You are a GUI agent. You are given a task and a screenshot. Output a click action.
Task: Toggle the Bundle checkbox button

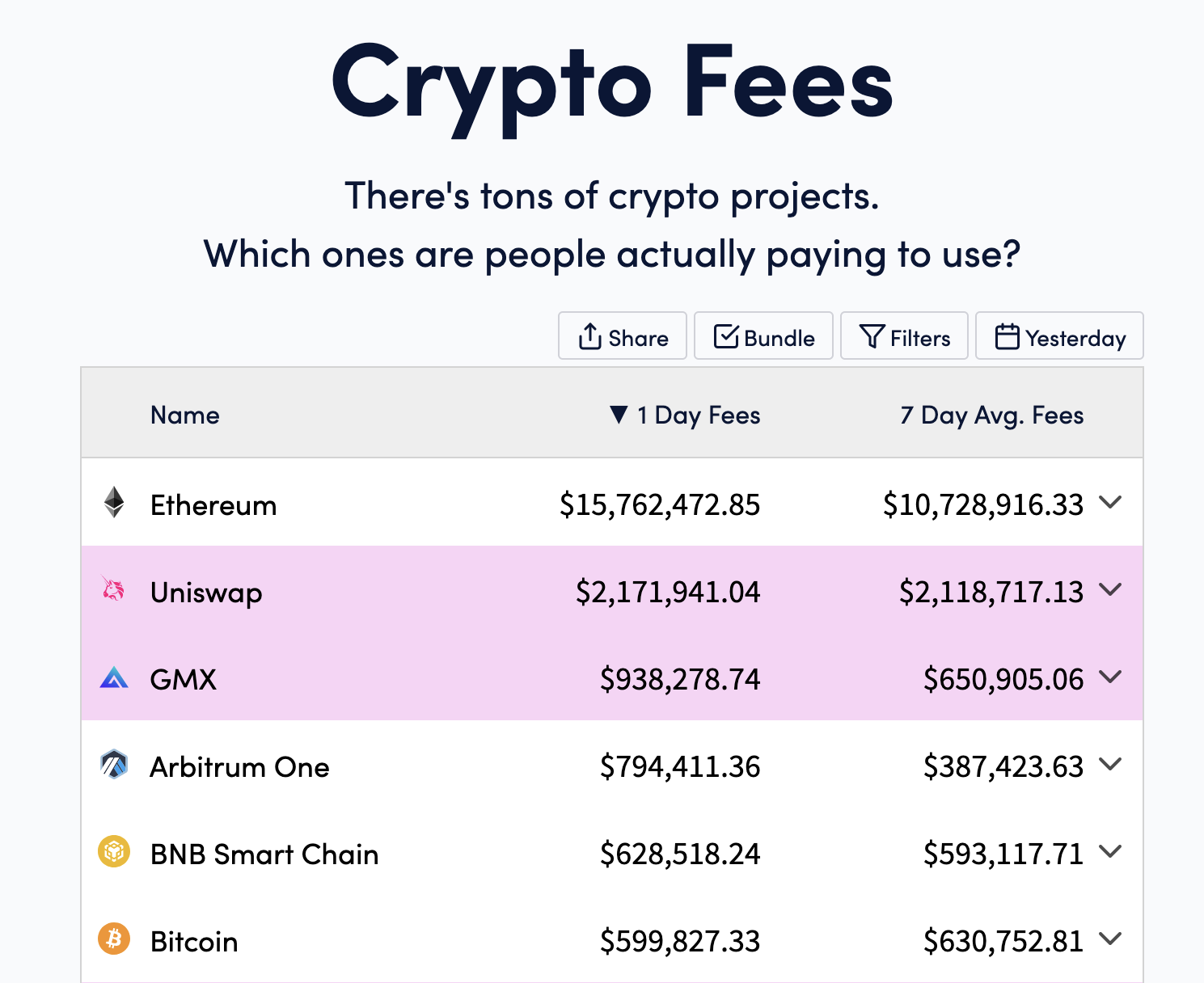[763, 335]
